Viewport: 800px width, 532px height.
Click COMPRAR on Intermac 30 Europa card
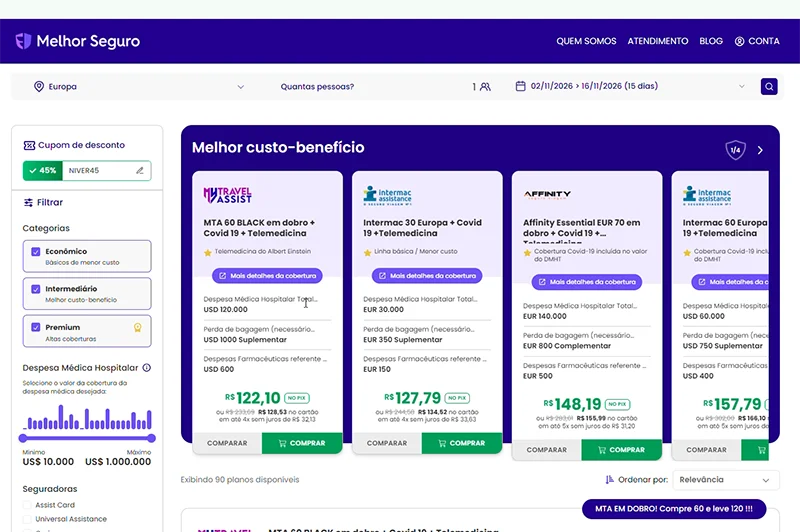(462, 443)
